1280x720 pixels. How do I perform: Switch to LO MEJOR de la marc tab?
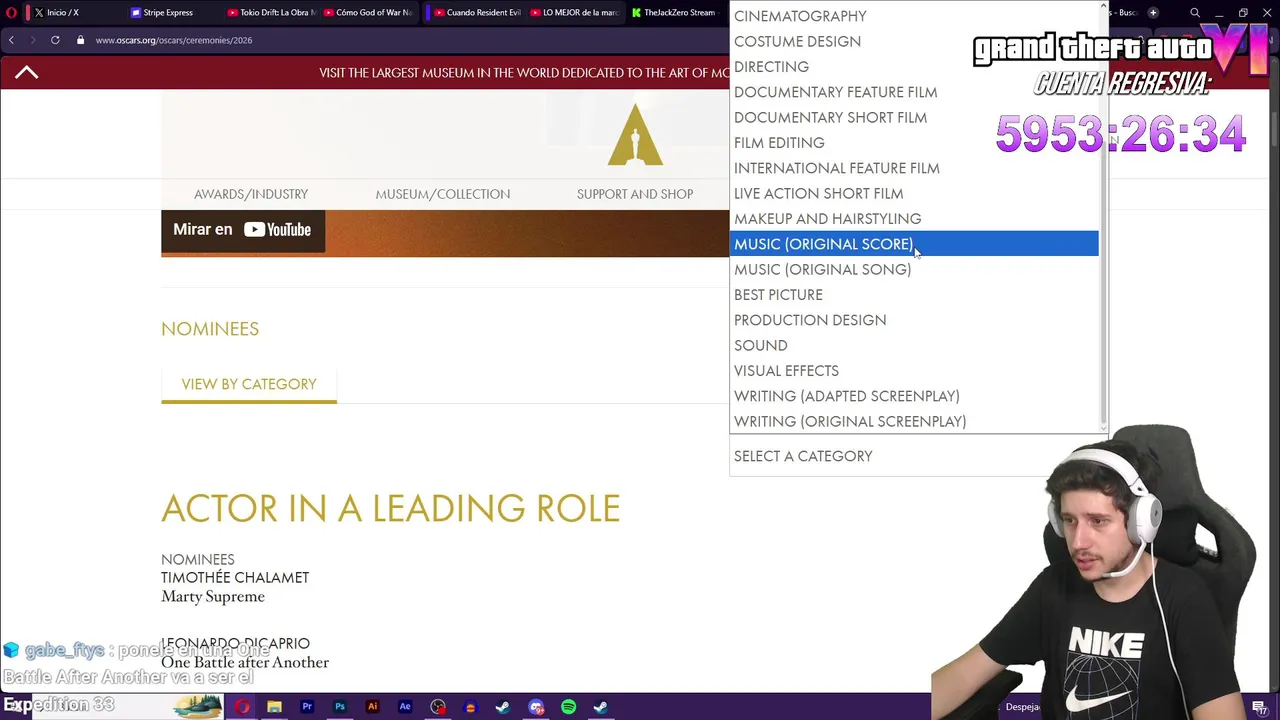tap(572, 12)
